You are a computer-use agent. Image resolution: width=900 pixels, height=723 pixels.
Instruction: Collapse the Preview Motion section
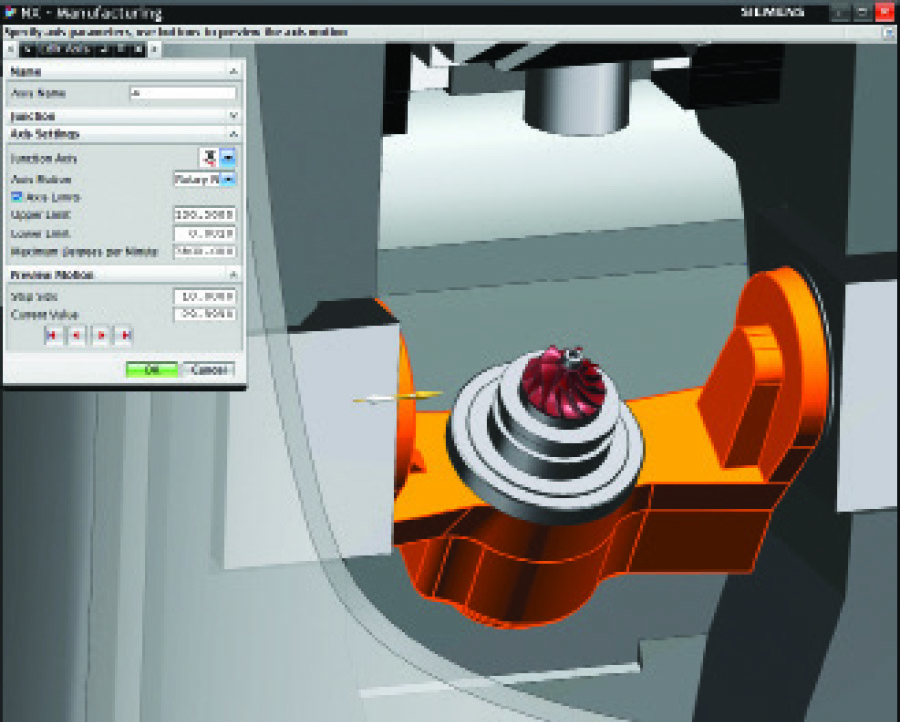pos(233,274)
